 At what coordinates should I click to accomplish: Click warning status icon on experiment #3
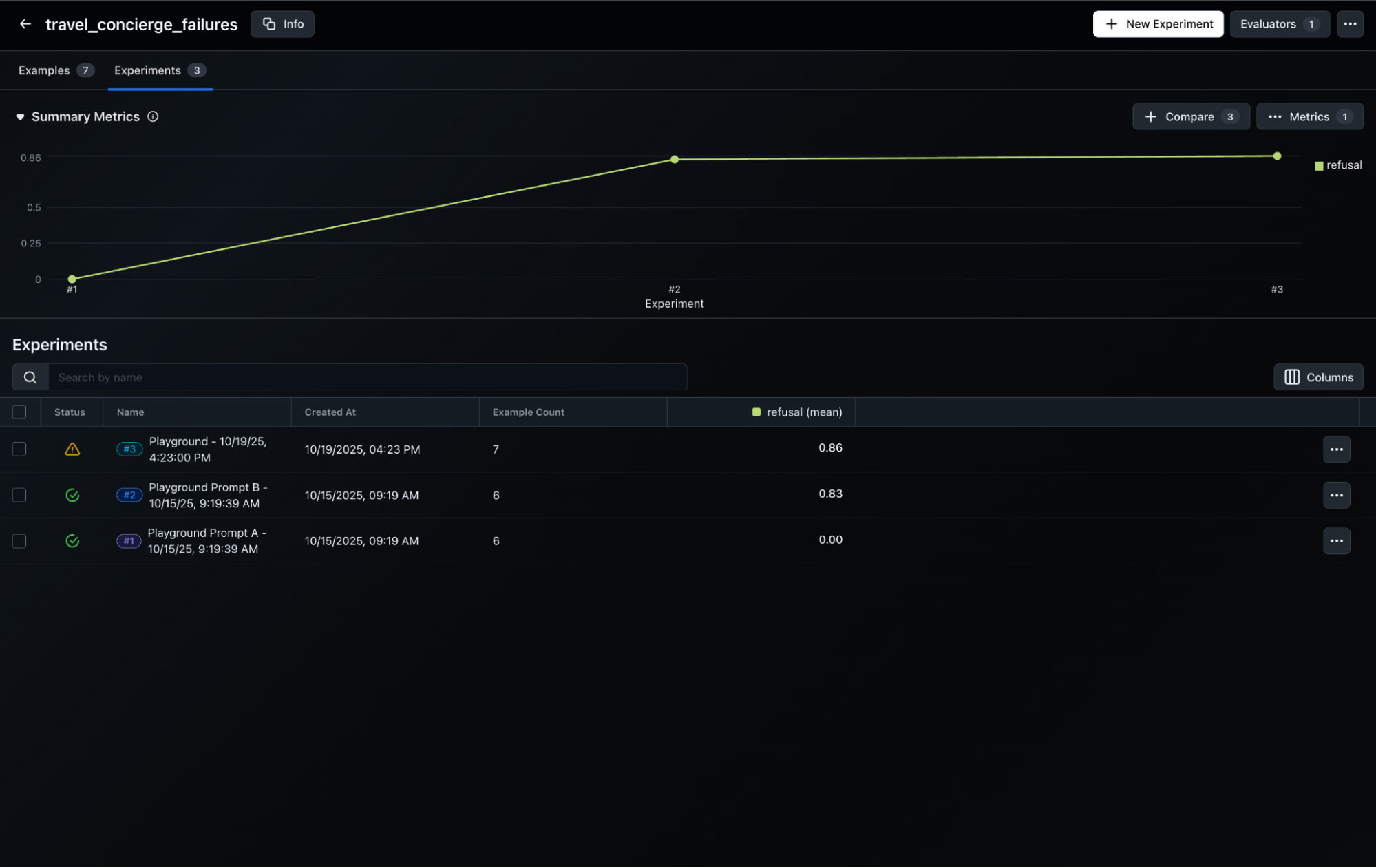pos(72,449)
